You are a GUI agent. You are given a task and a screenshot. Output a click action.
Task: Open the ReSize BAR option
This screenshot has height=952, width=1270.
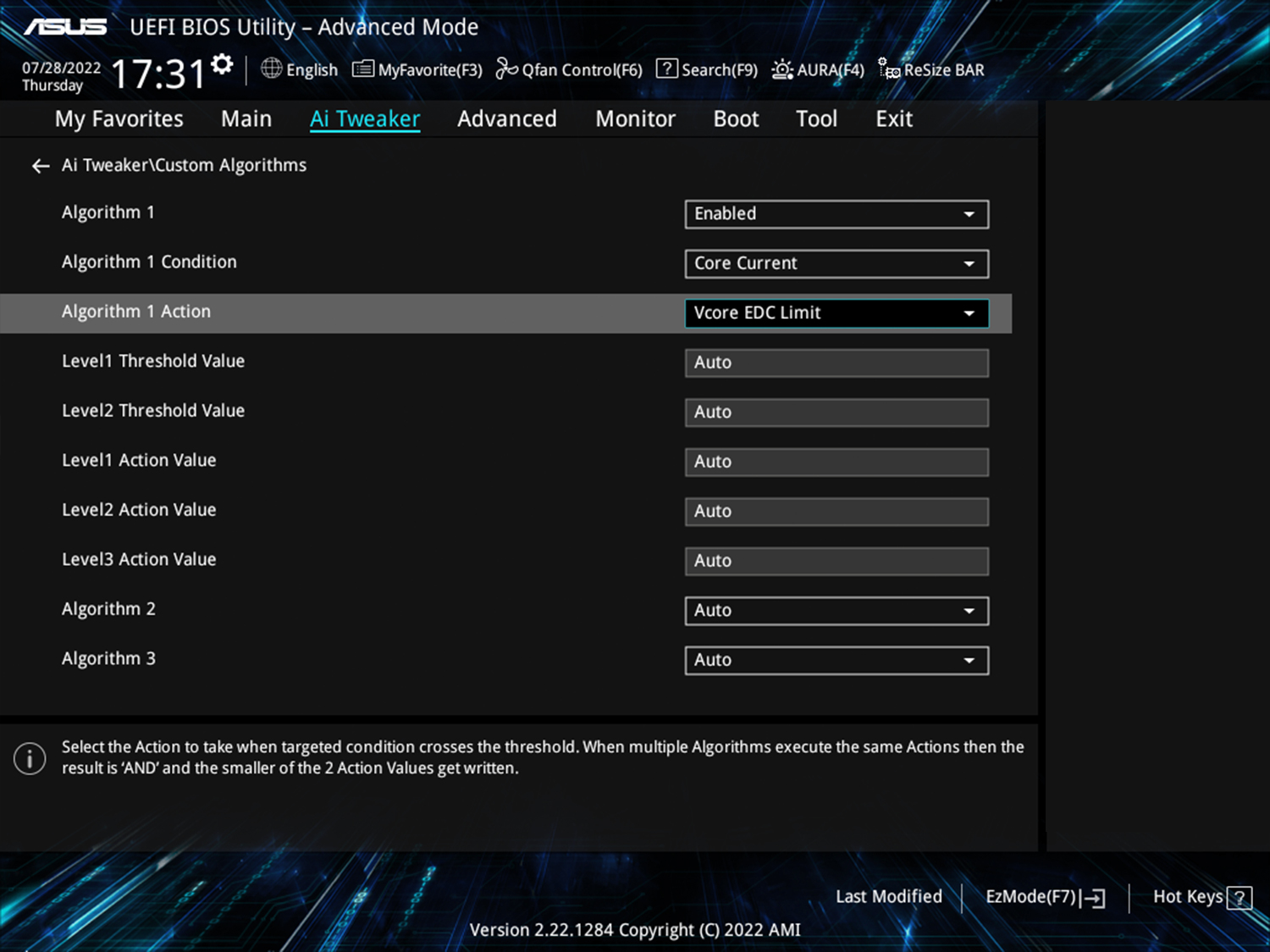(931, 69)
